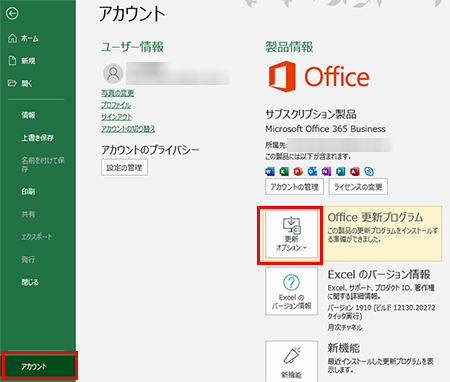Choose 上書き保存 (Save) in the sidebar
The height and width of the screenshot is (382, 450).
pyautogui.click(x=38, y=138)
